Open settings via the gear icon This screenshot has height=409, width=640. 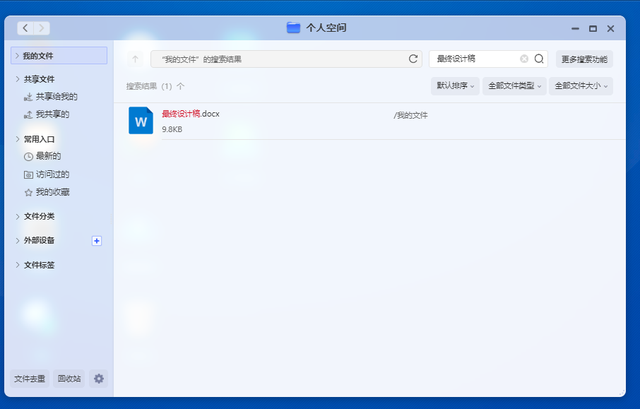[x=99, y=378]
